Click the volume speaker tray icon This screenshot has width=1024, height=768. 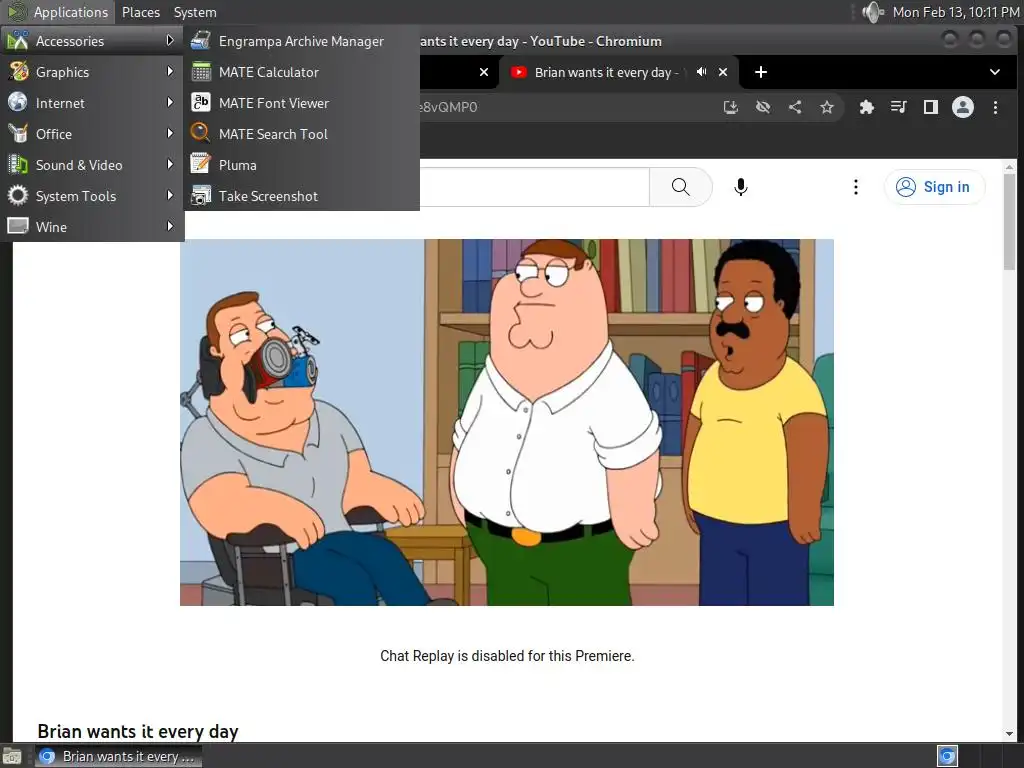tap(872, 12)
